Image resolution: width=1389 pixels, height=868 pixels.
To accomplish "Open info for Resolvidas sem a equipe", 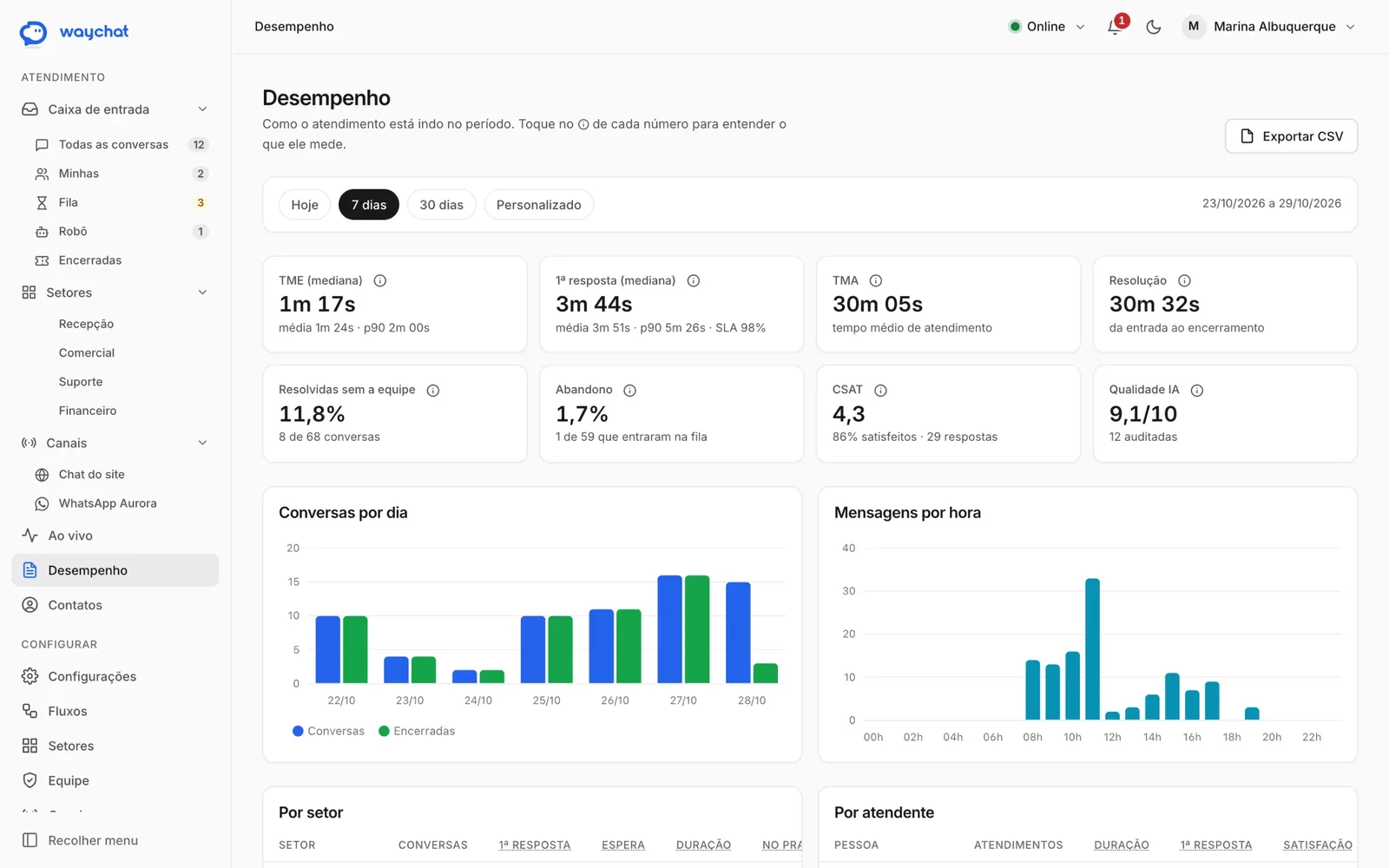I will (x=433, y=391).
